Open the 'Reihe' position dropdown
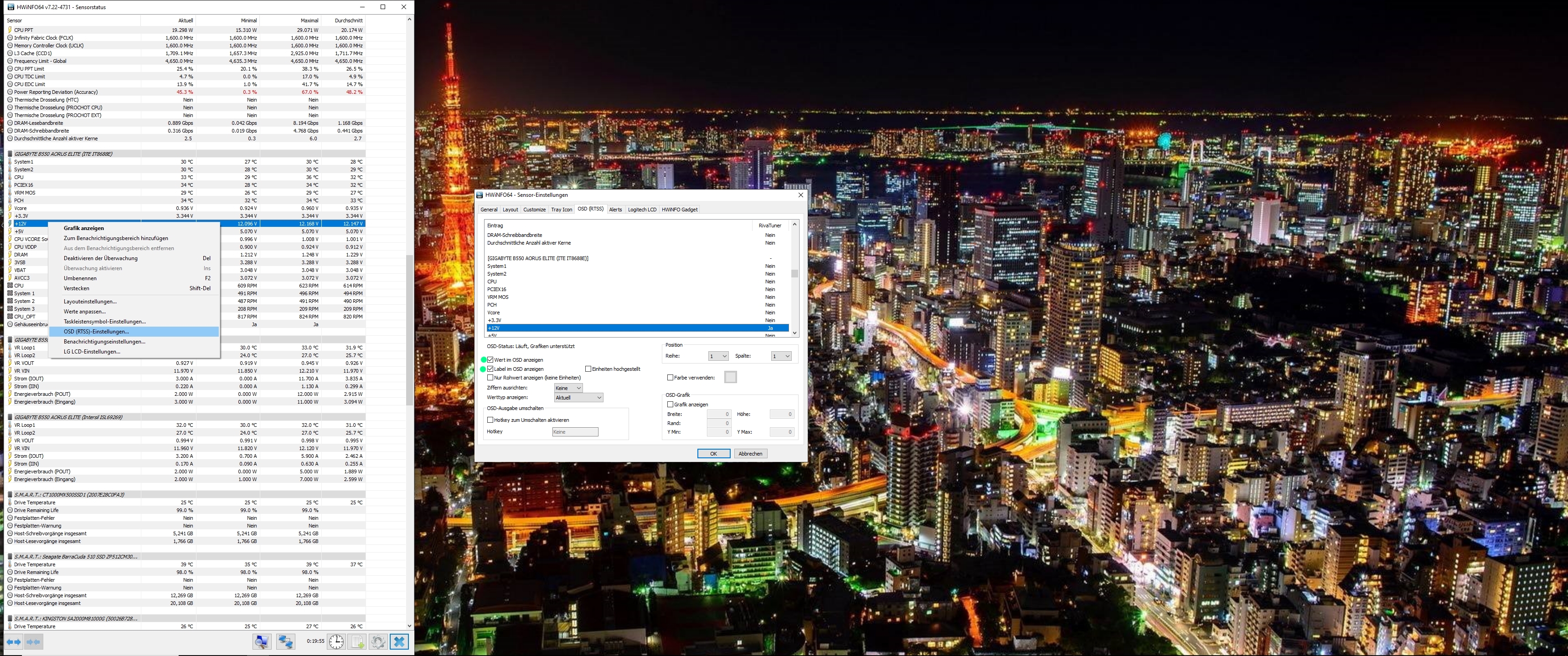1568x656 pixels. point(718,356)
